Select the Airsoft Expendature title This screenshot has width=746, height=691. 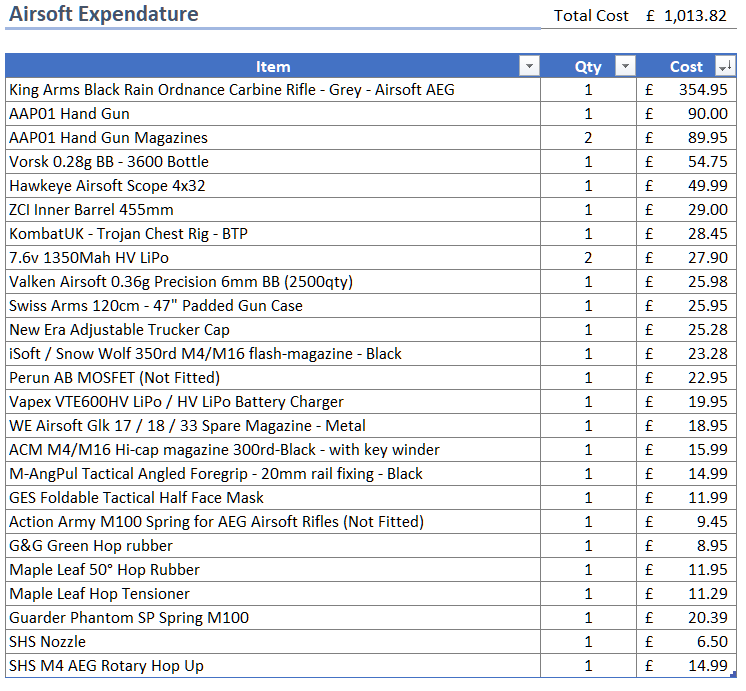coord(104,14)
